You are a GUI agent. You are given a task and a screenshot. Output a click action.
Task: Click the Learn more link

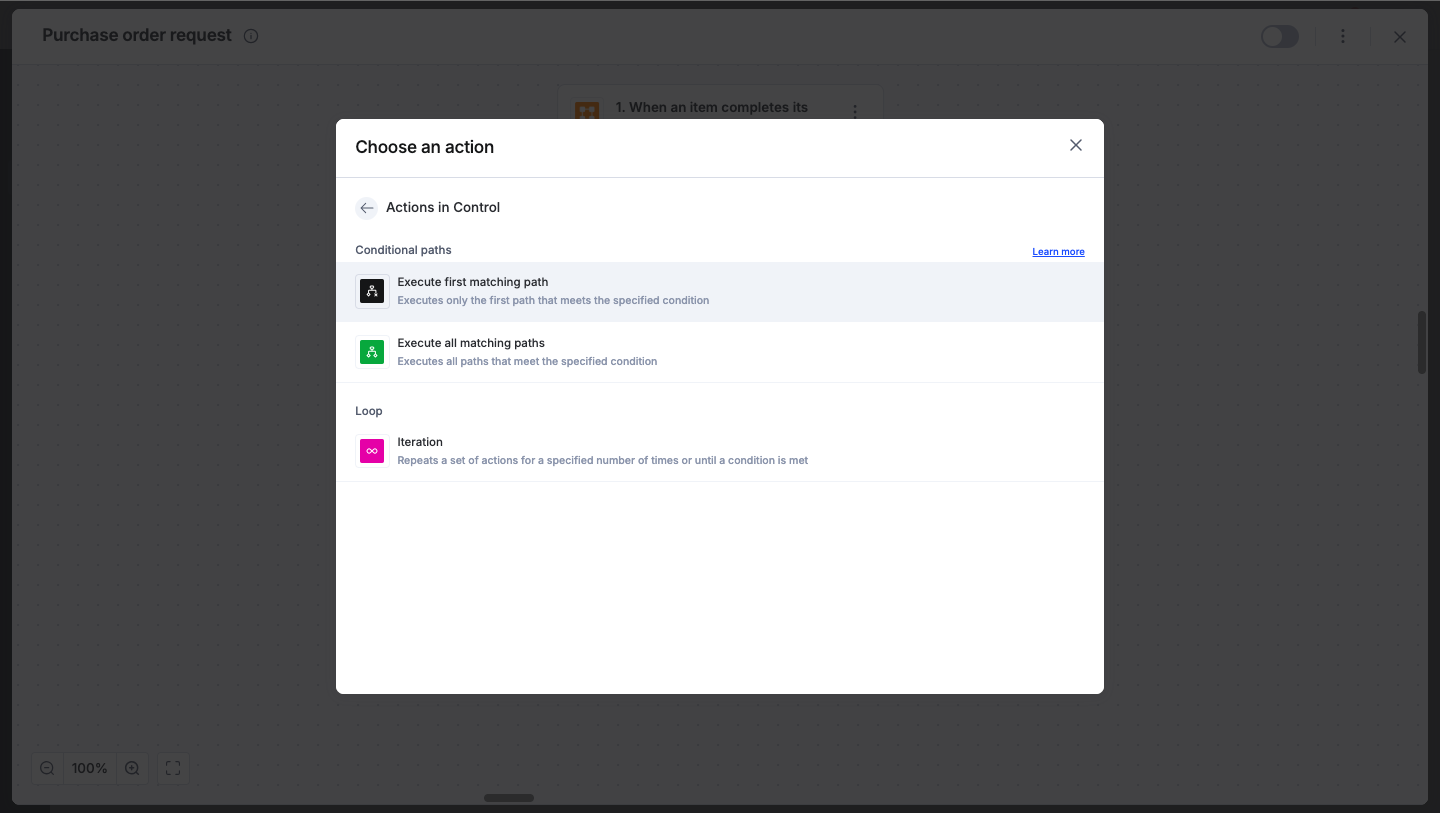coord(1058,252)
